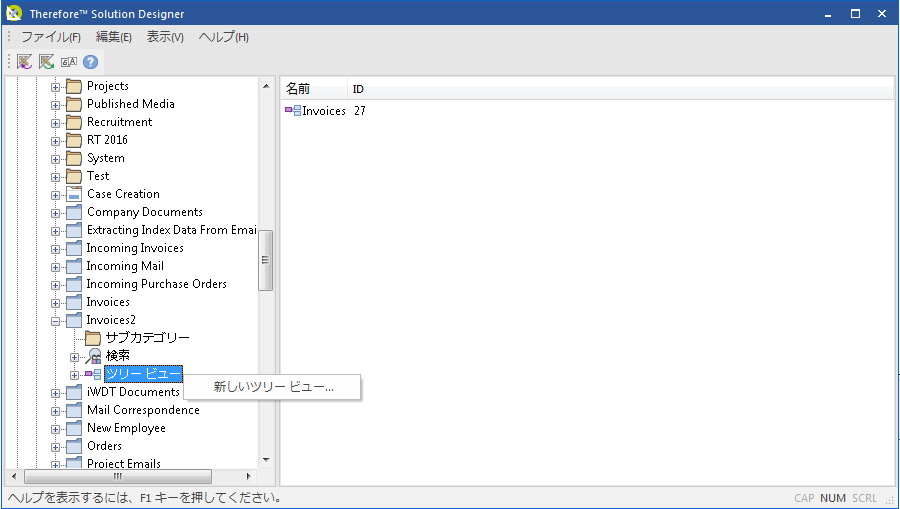Sort list by 名前 column header

coord(314,89)
